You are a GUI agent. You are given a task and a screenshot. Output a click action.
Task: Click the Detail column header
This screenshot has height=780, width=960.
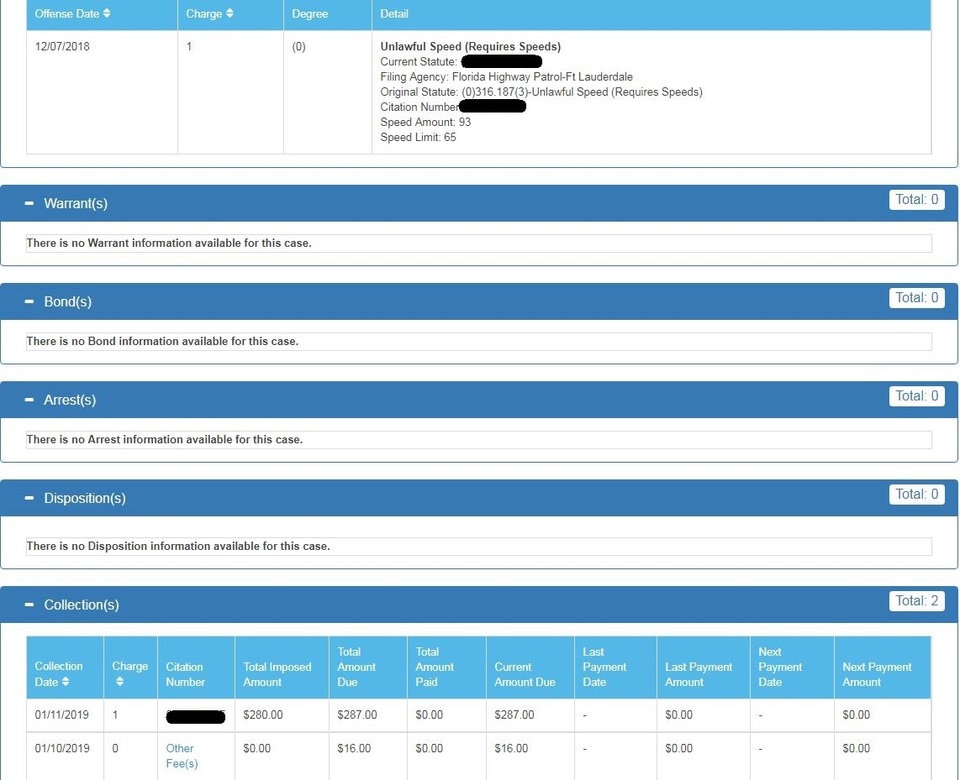pos(394,14)
